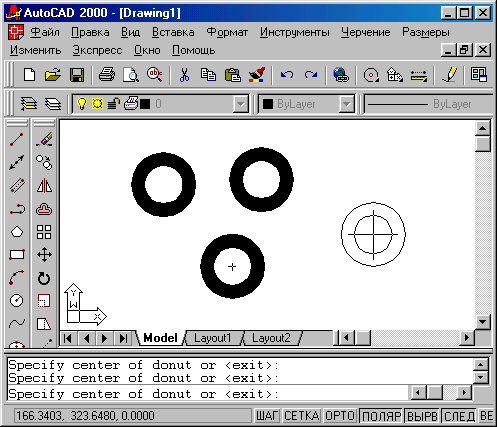
Task: Select the Arc tool
Action: point(17,278)
